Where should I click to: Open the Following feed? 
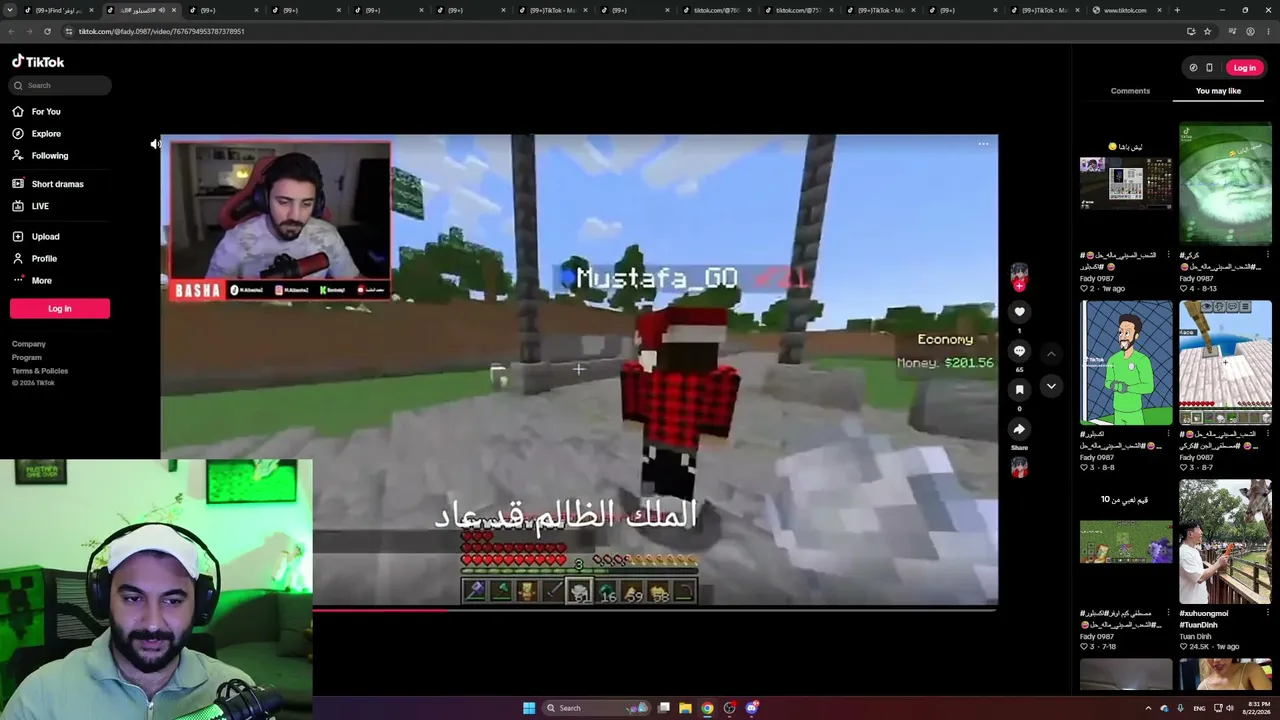(41, 156)
